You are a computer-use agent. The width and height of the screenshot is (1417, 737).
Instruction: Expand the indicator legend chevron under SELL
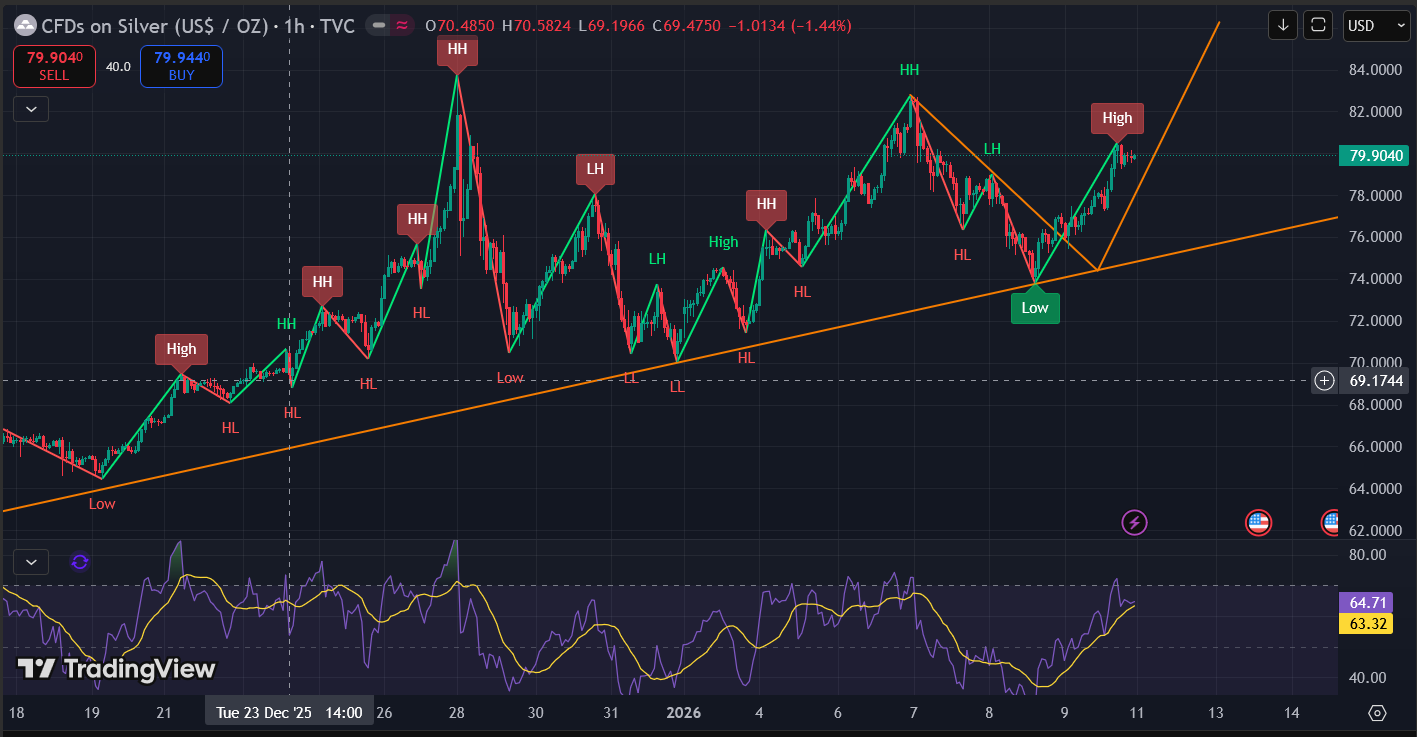pyautogui.click(x=31, y=109)
